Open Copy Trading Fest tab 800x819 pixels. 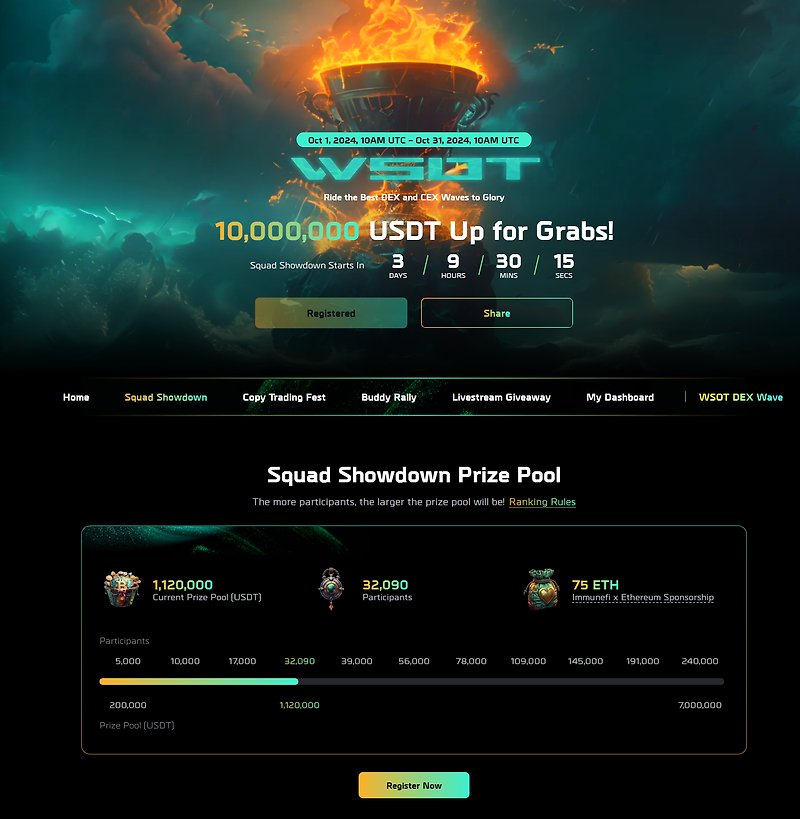[284, 397]
